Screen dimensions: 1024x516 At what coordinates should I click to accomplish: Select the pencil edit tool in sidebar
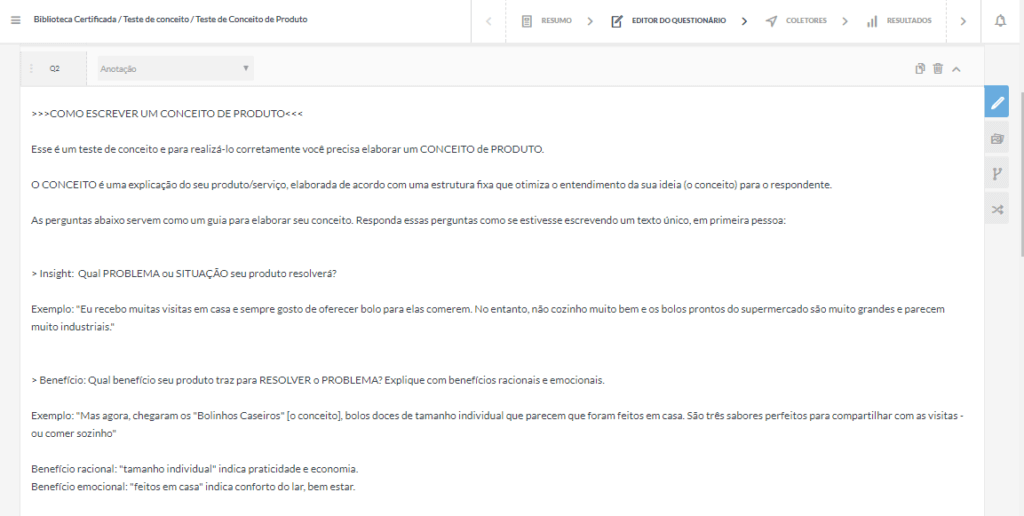(997, 102)
